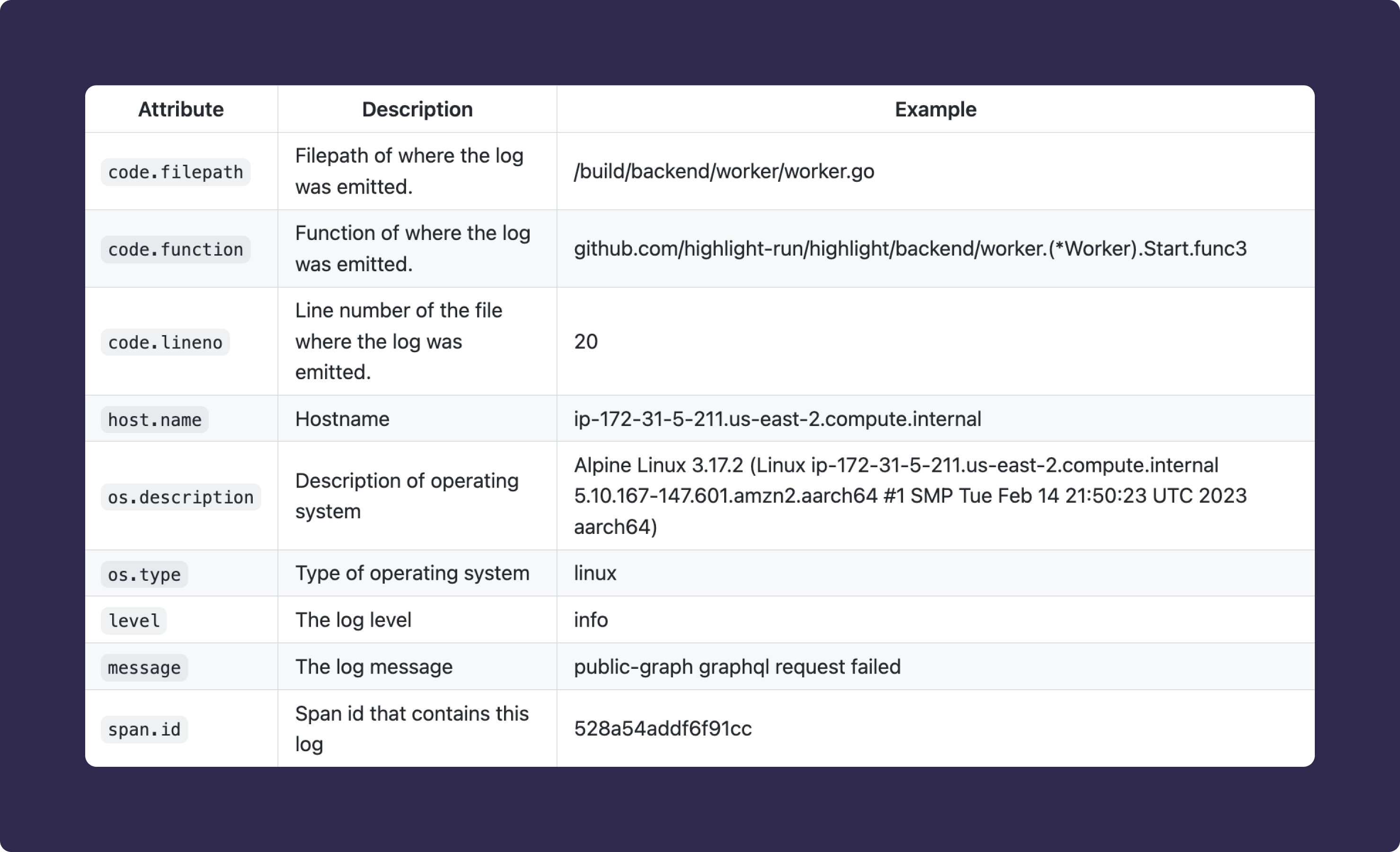Click the span id example 528a54addf6f91cc
Viewport: 1400px width, 852px height.
pos(663,728)
